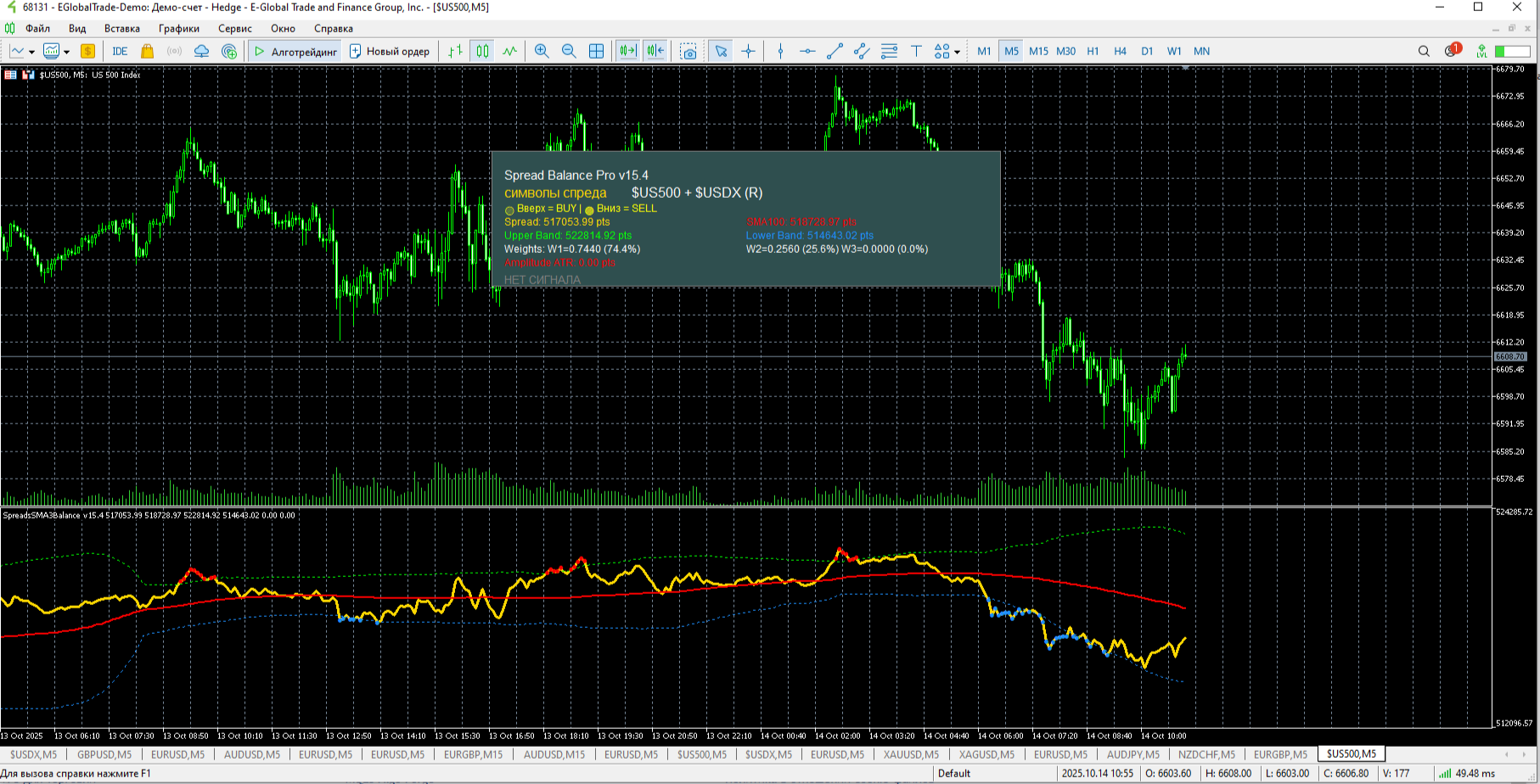This screenshot has width=1540, height=784.
Task: Set timeframe to H1
Action: [x=1093, y=51]
